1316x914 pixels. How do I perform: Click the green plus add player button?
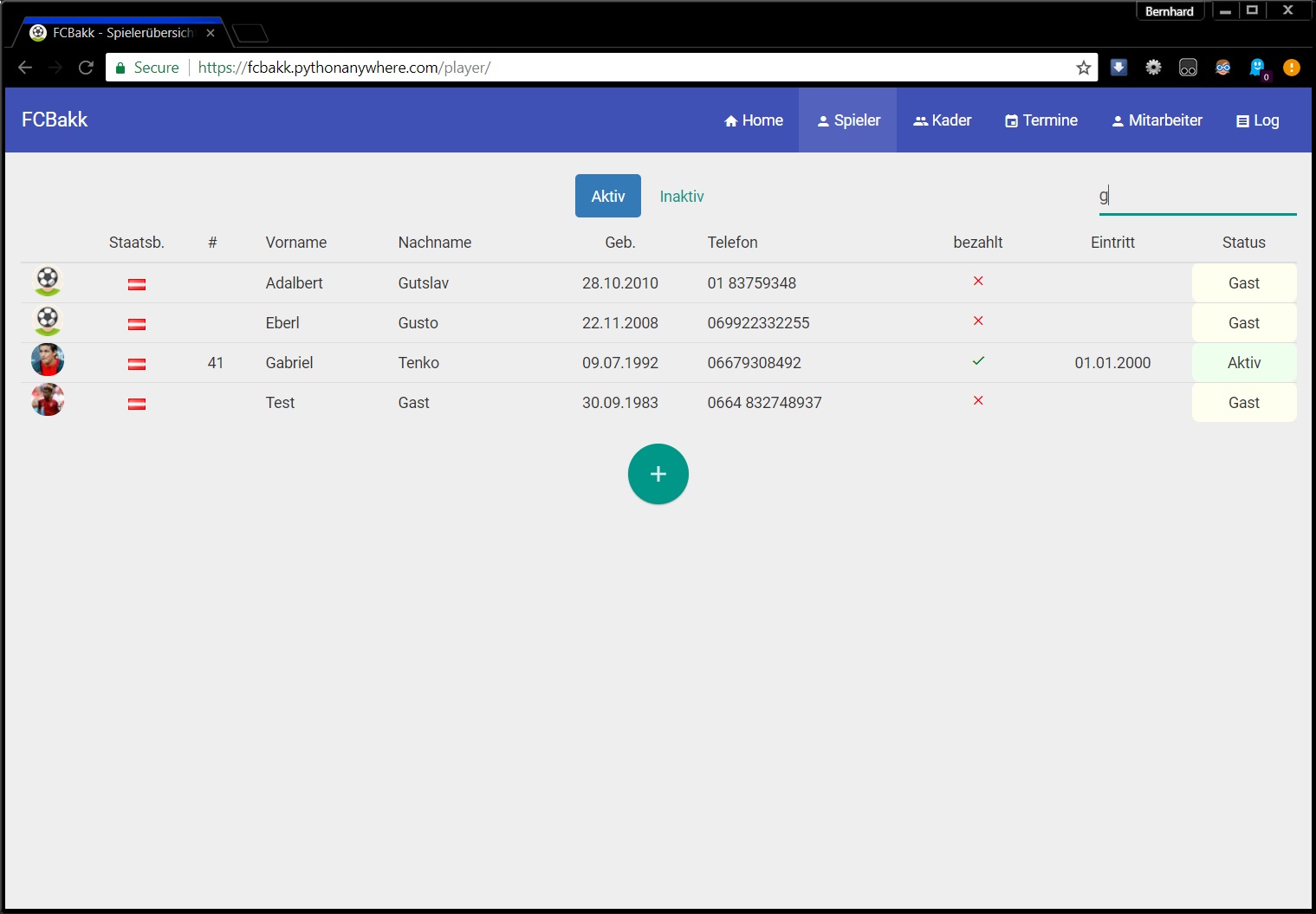click(x=658, y=474)
